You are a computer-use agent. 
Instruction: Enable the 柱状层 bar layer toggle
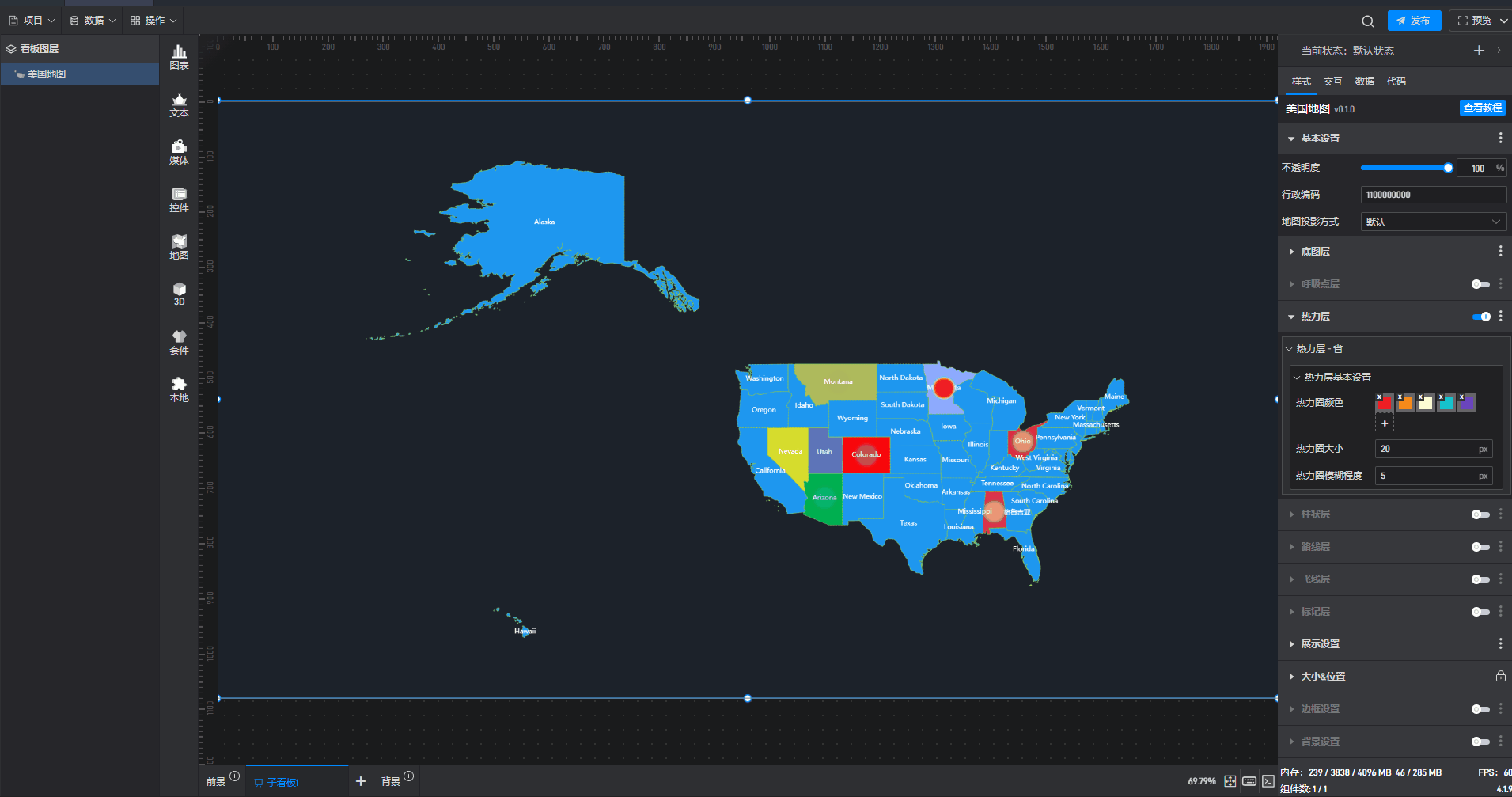tap(1480, 514)
